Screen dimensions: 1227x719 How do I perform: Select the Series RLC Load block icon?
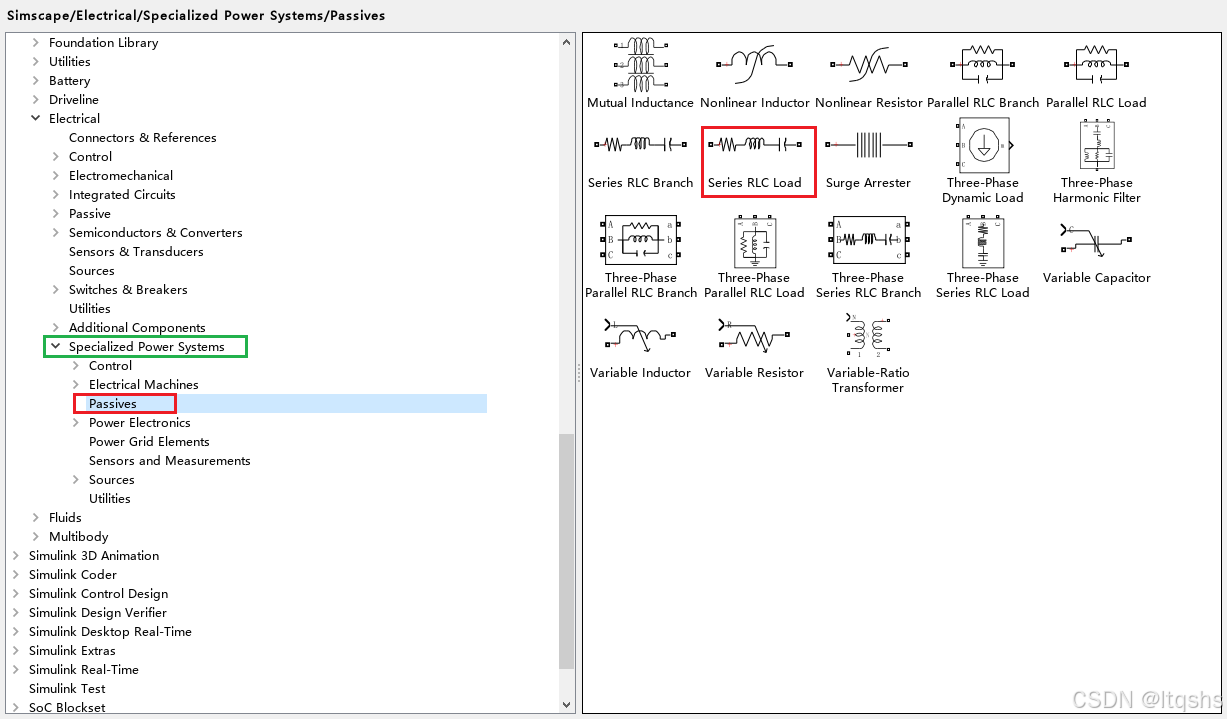pos(754,145)
